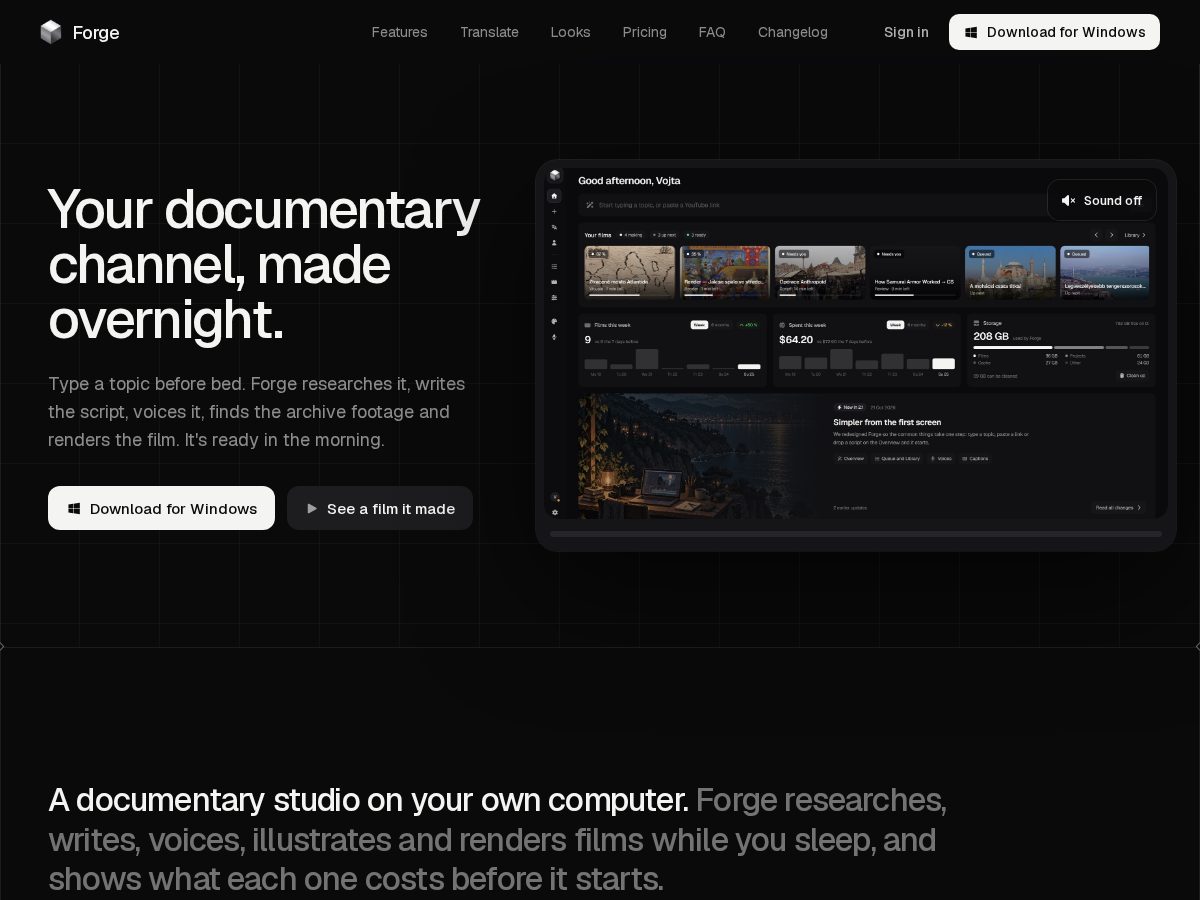
Task: Open the Features section link
Action: click(x=399, y=32)
